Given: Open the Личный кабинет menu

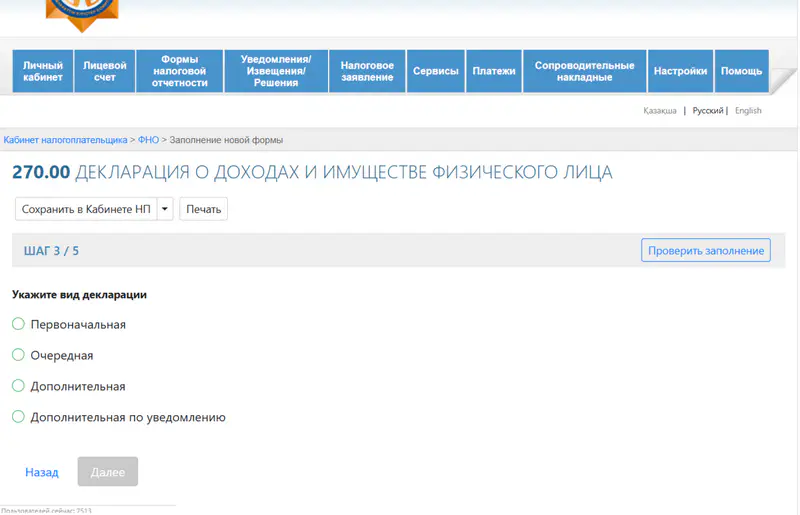Looking at the screenshot, I should point(43,71).
